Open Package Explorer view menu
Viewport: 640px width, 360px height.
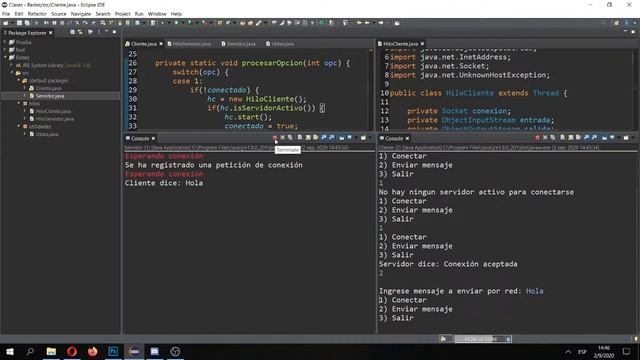[x=98, y=32]
